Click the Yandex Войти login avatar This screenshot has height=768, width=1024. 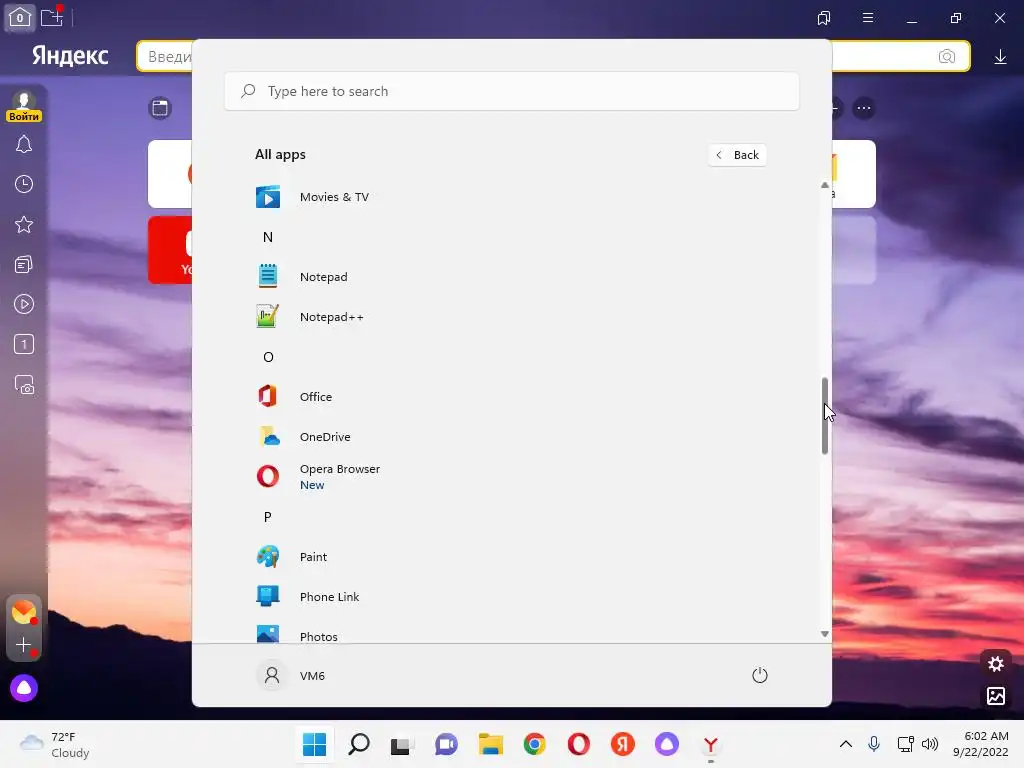[x=24, y=106]
